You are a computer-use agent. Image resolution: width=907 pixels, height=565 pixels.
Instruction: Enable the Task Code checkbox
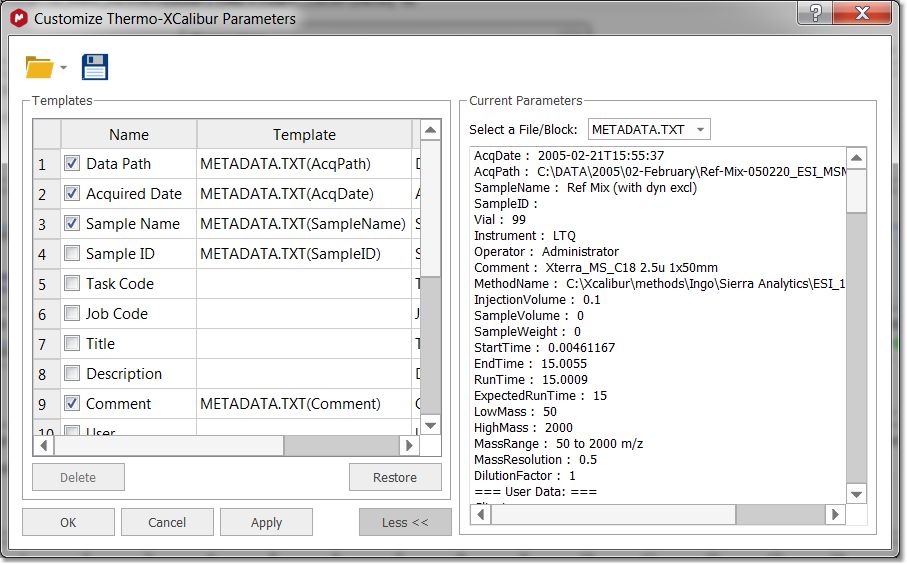[72, 283]
